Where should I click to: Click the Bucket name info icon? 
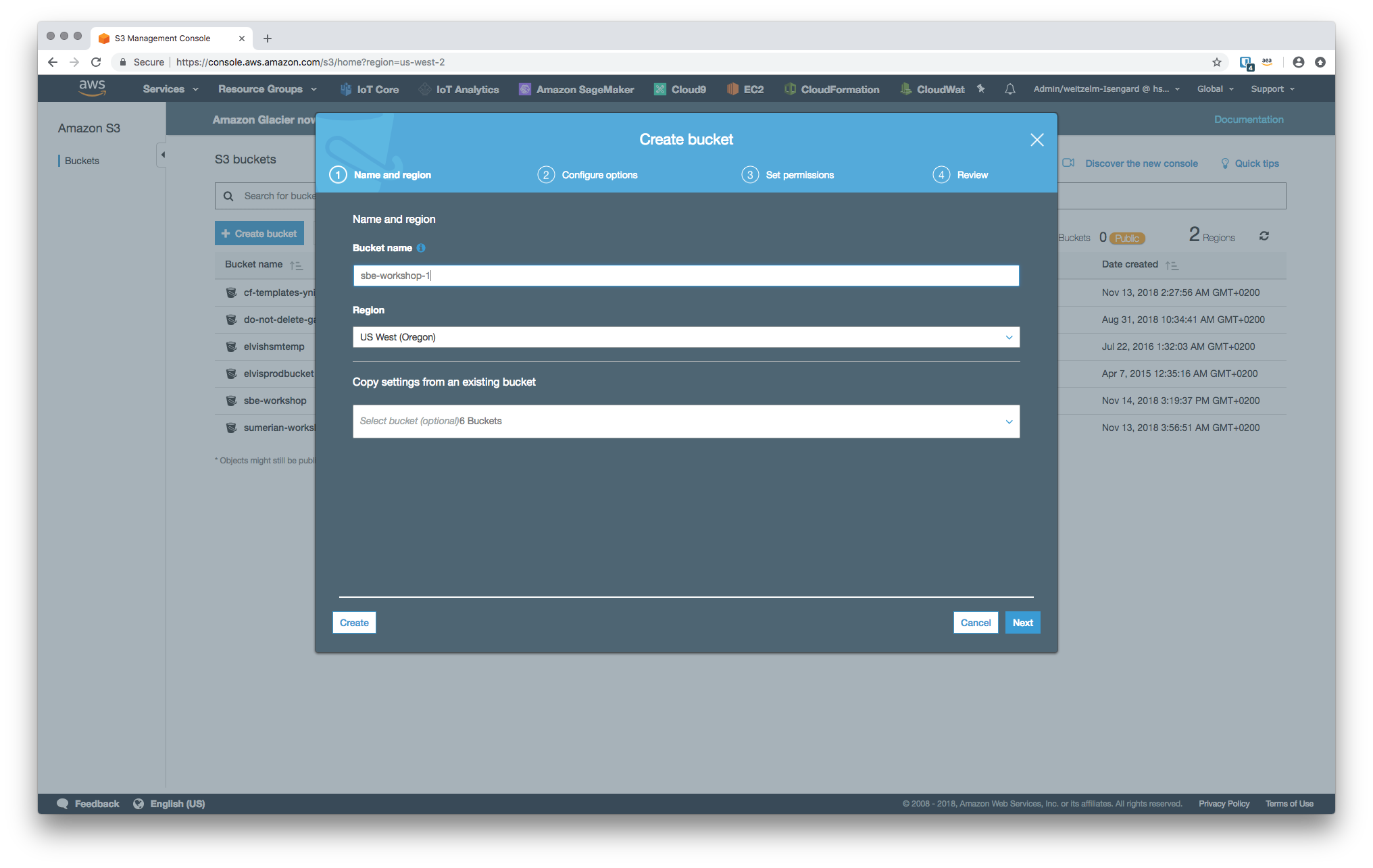point(421,248)
